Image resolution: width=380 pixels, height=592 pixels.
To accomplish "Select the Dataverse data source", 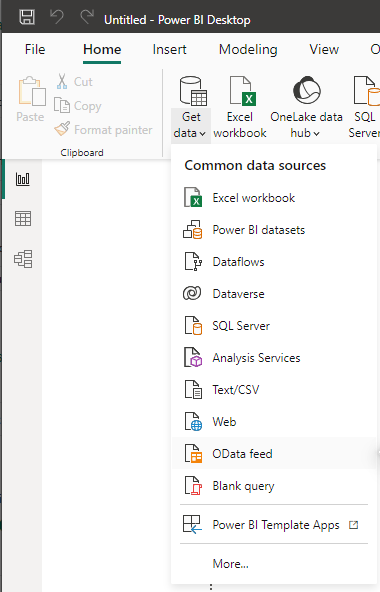I will (x=274, y=294).
